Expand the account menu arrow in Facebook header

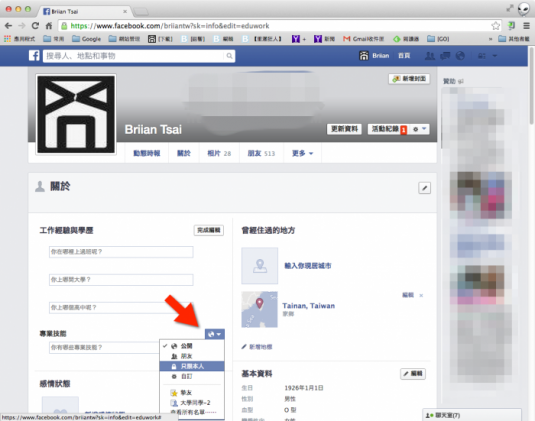pyautogui.click(x=495, y=56)
